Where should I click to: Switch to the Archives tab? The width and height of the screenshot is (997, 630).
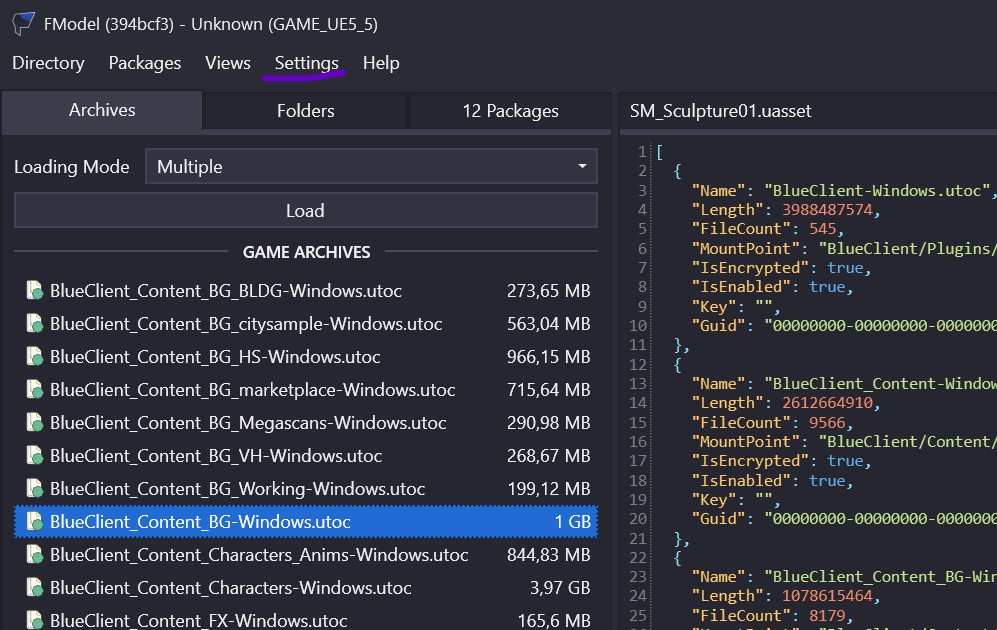102,111
